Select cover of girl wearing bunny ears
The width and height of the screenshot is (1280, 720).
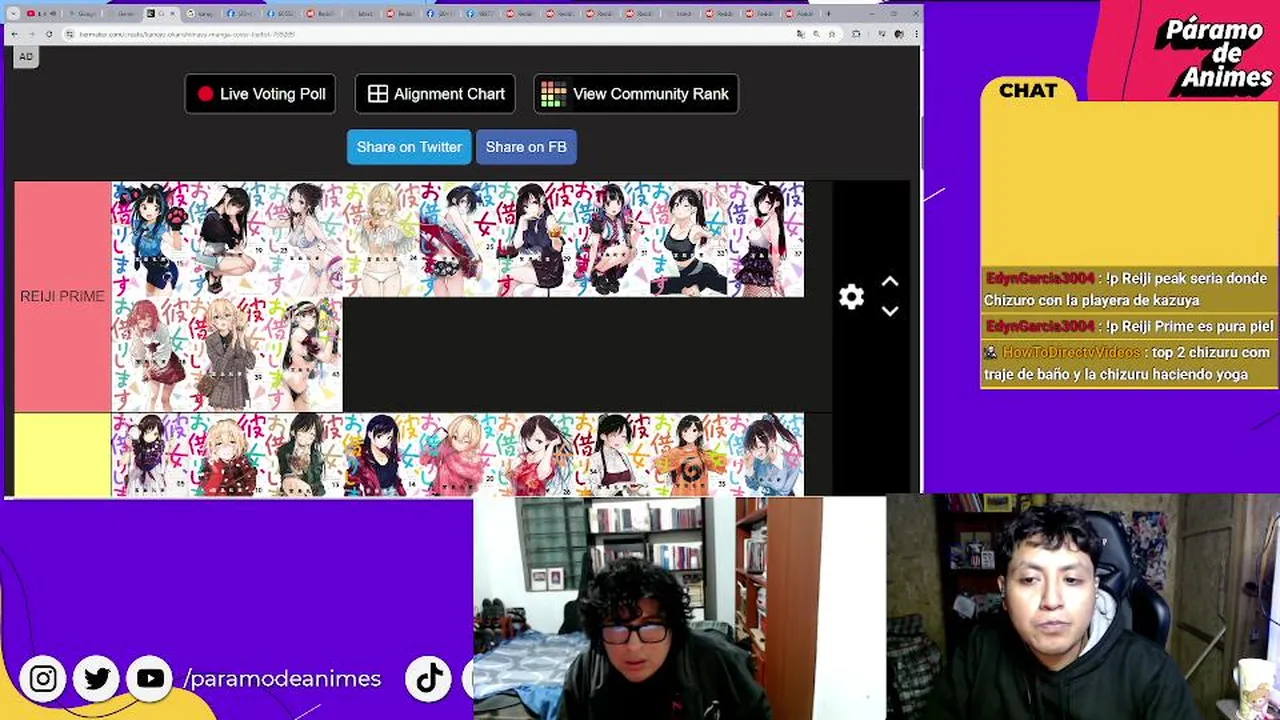(x=765, y=239)
